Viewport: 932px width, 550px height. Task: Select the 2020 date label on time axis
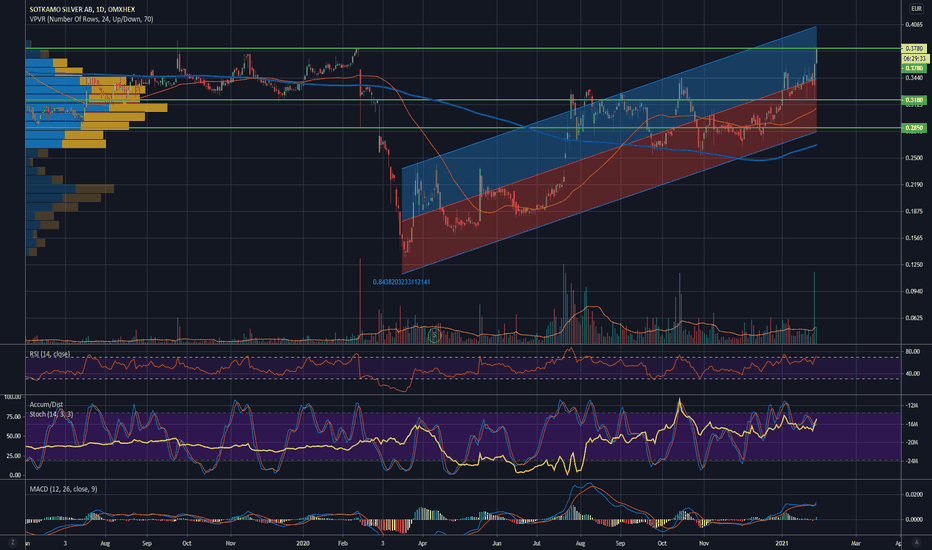pos(303,543)
